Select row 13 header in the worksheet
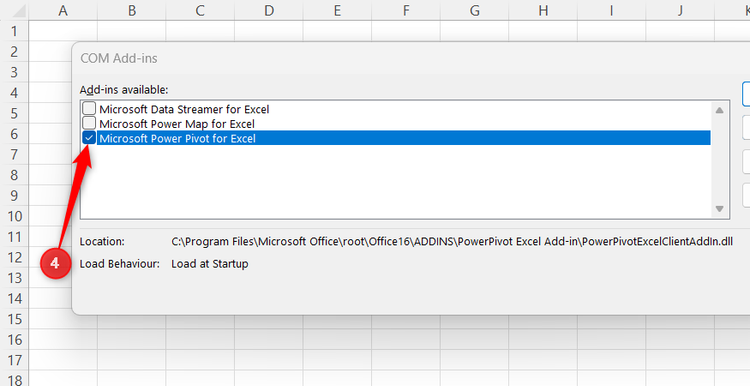This screenshot has height=386, width=750. point(14,278)
